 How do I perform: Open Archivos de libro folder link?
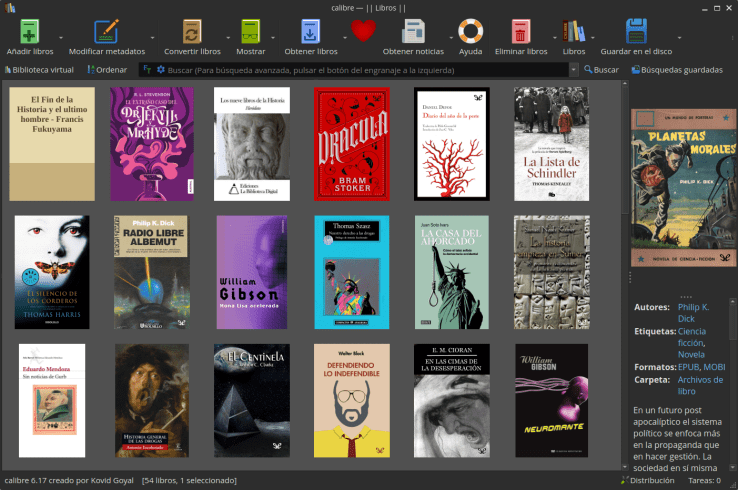700,385
